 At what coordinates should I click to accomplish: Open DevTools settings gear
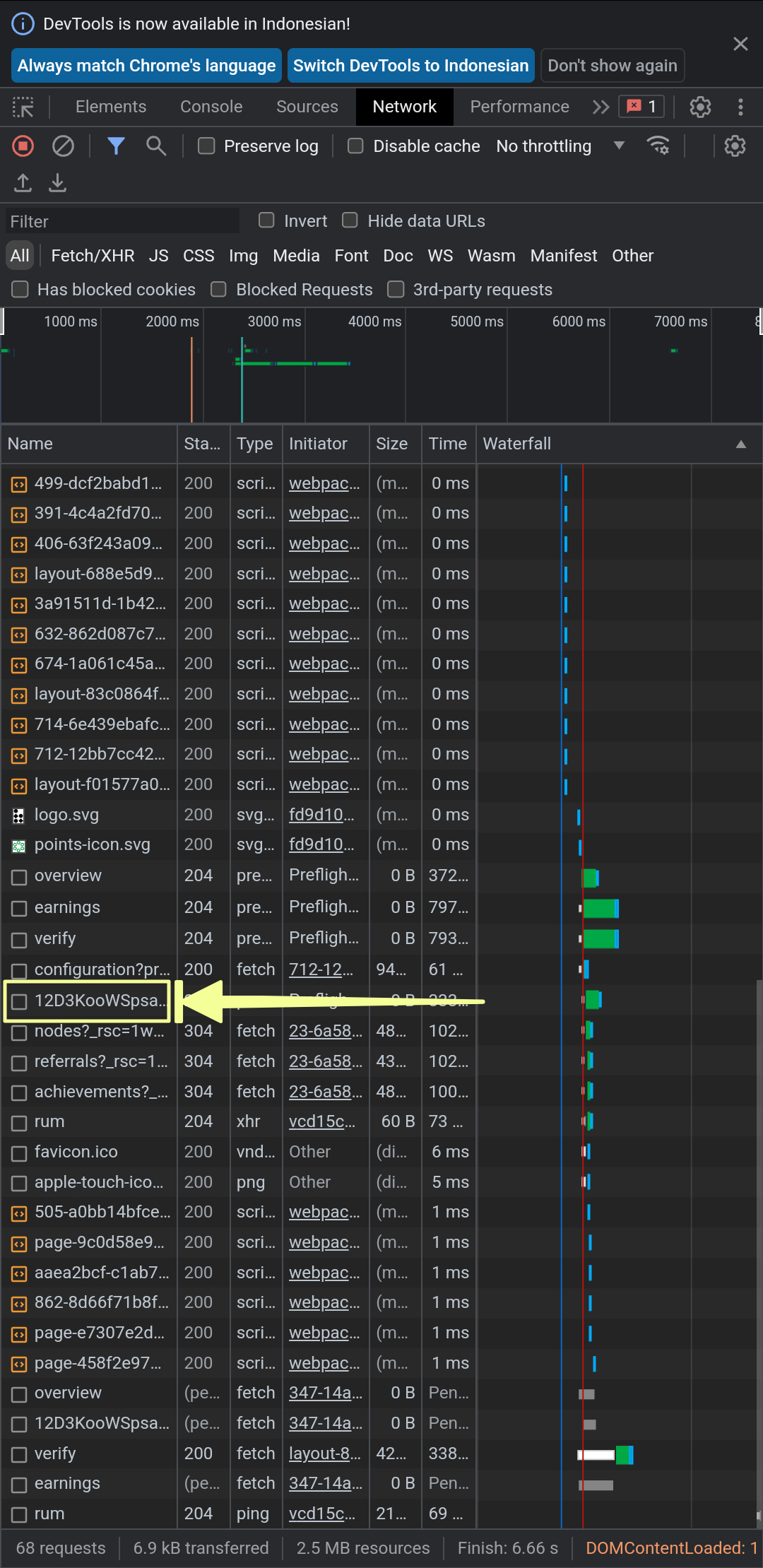click(x=700, y=107)
